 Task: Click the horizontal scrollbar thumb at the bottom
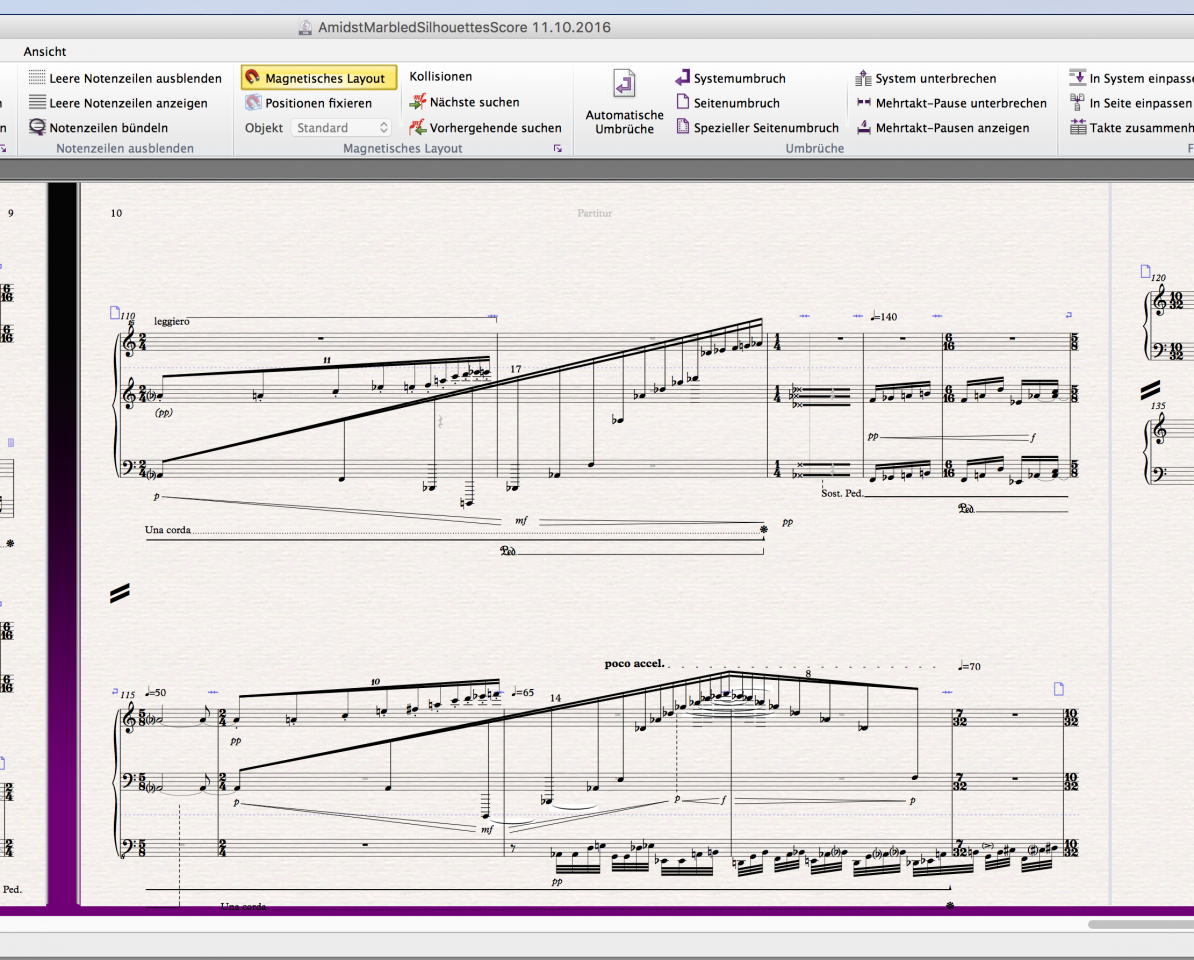[x=1141, y=924]
